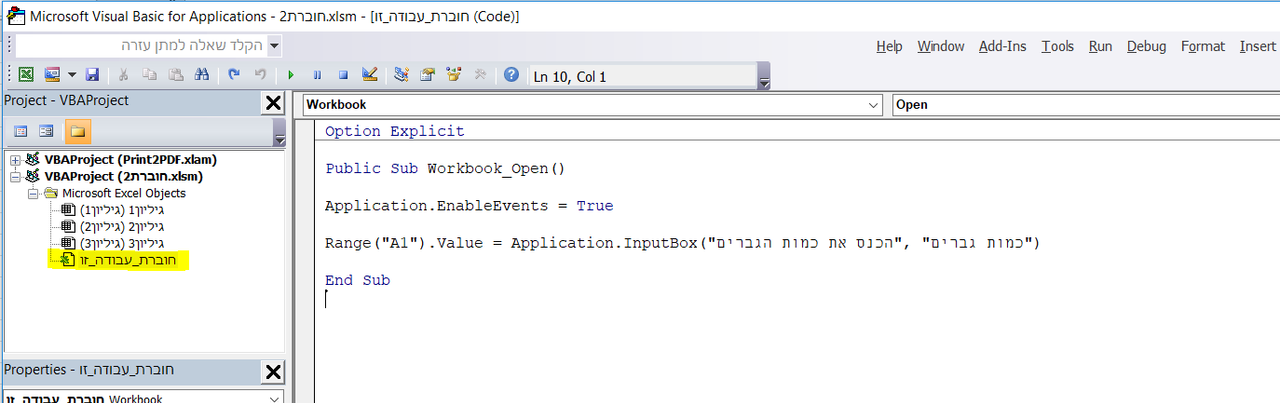The width and height of the screenshot is (1280, 403).
Task: Open the Object Browser icon
Action: click(x=454, y=75)
